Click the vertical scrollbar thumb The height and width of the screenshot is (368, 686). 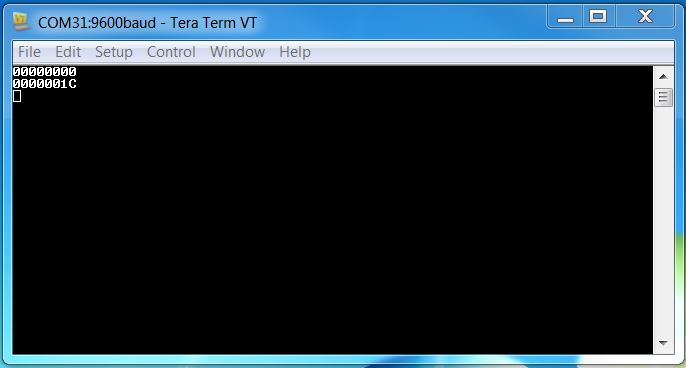pyautogui.click(x=663, y=97)
